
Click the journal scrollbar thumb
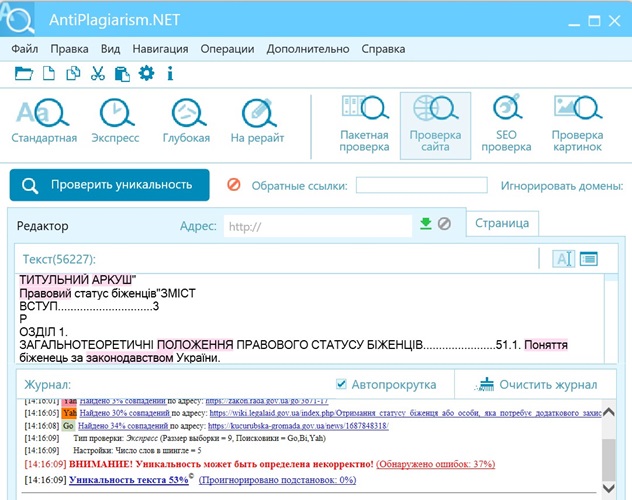[x=608, y=459]
